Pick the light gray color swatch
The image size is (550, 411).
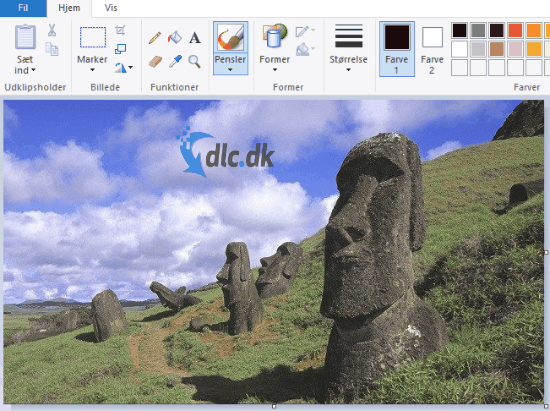(x=478, y=49)
